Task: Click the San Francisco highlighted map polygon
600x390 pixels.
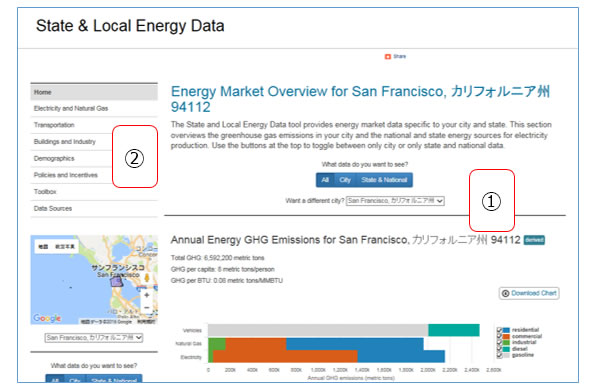Action: click(116, 282)
